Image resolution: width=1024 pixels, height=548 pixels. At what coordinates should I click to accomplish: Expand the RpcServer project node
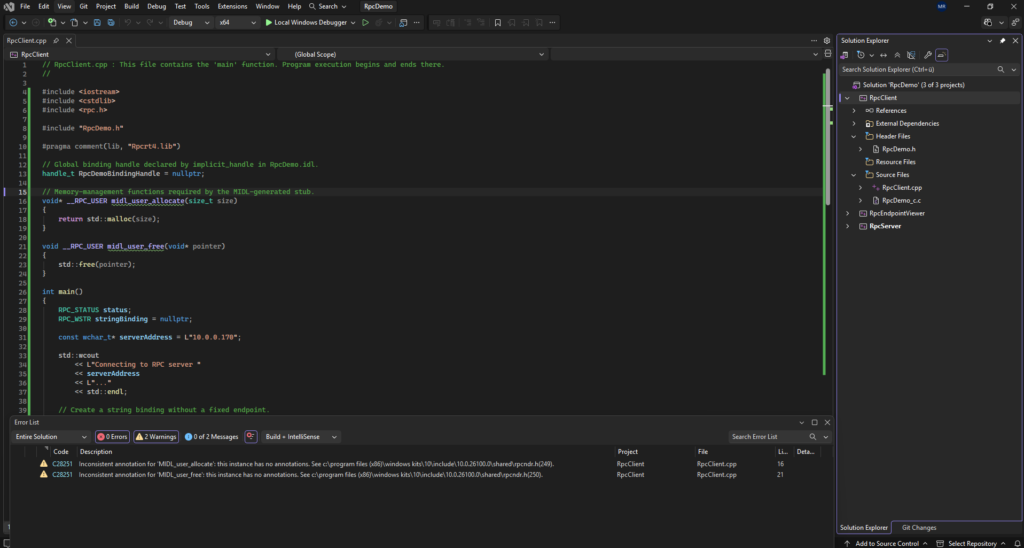pyautogui.click(x=847, y=226)
